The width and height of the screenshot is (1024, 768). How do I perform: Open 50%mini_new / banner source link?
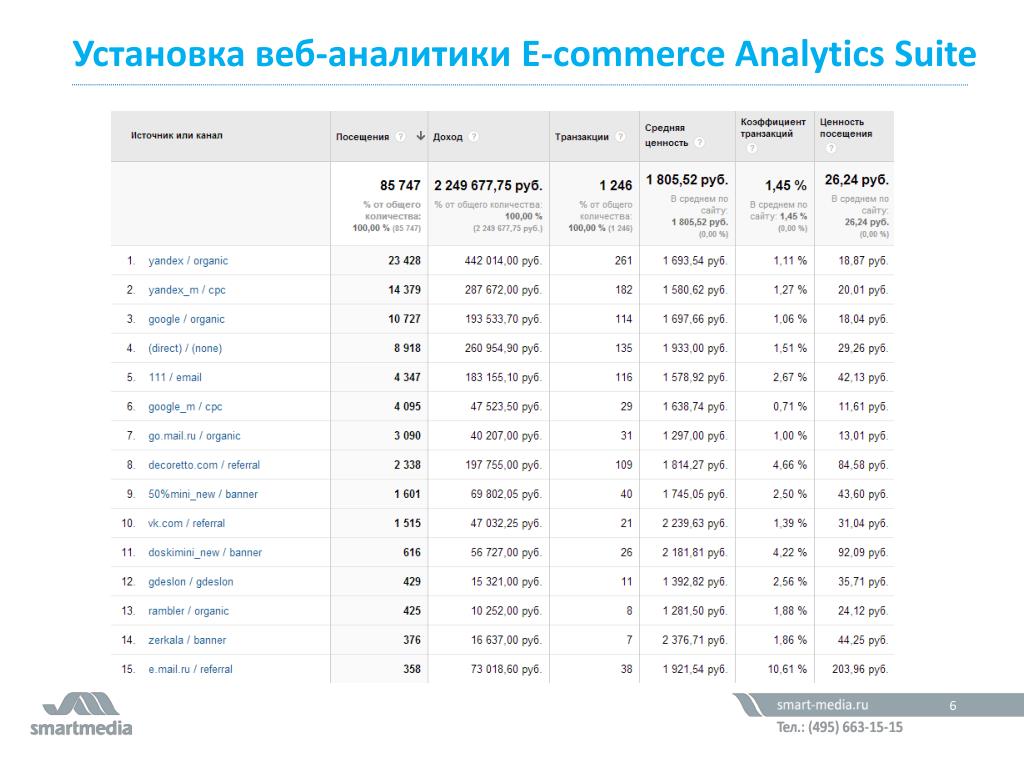[x=202, y=494]
